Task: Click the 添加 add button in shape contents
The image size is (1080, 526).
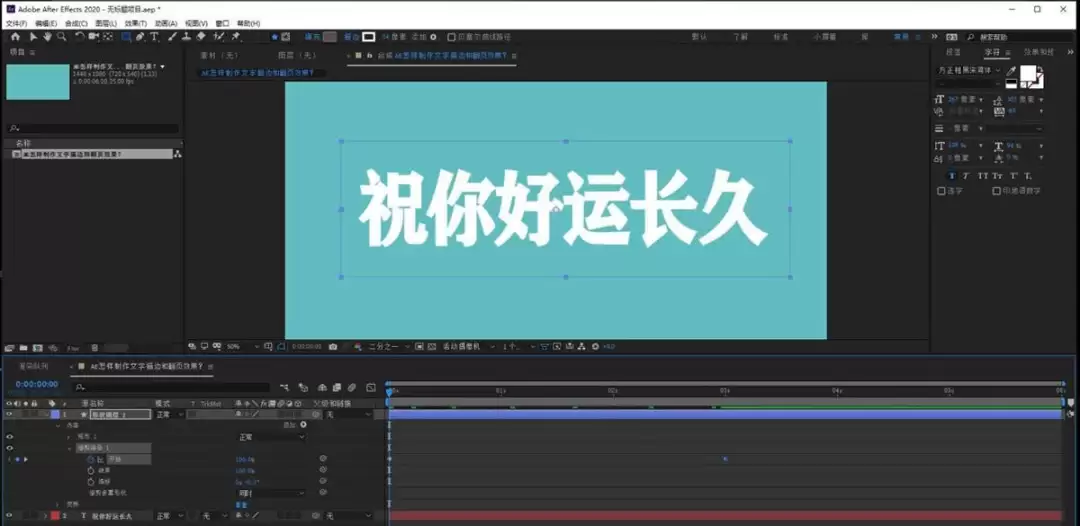Action: click(x=295, y=425)
